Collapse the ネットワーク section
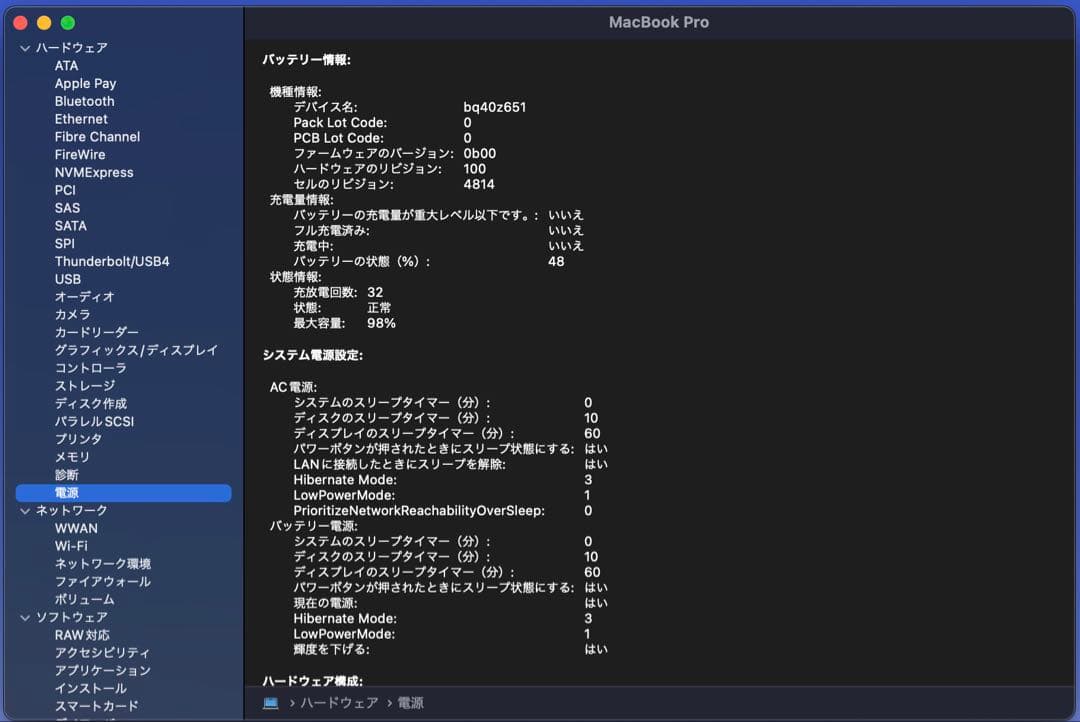 coord(22,510)
